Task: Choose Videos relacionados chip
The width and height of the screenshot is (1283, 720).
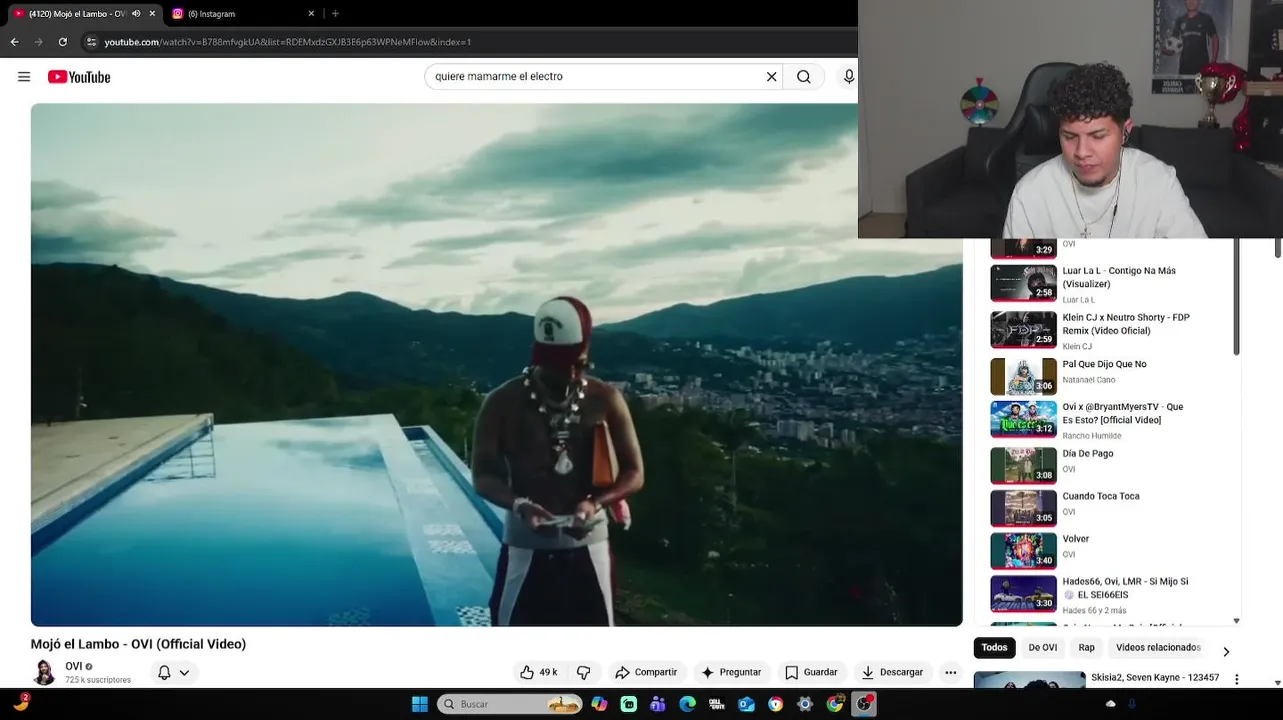Action: pyautogui.click(x=1158, y=647)
